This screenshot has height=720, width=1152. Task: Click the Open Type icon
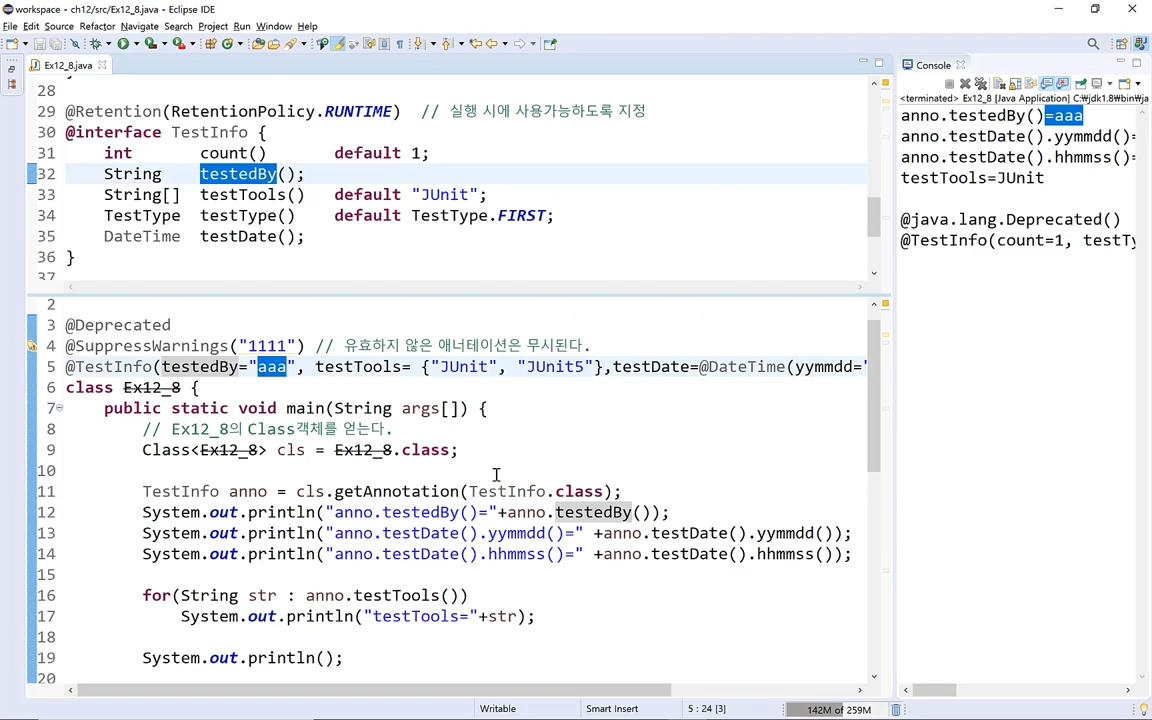coord(258,44)
